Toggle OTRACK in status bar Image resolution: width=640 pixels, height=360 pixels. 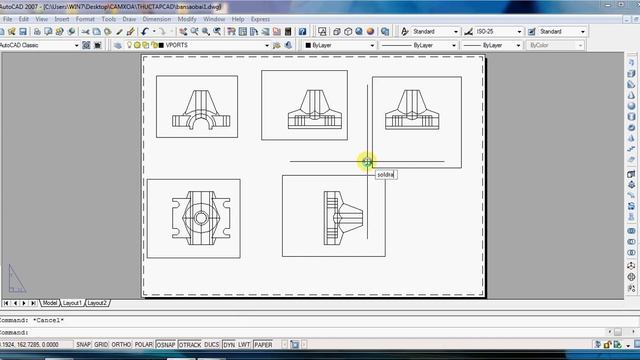click(x=190, y=345)
